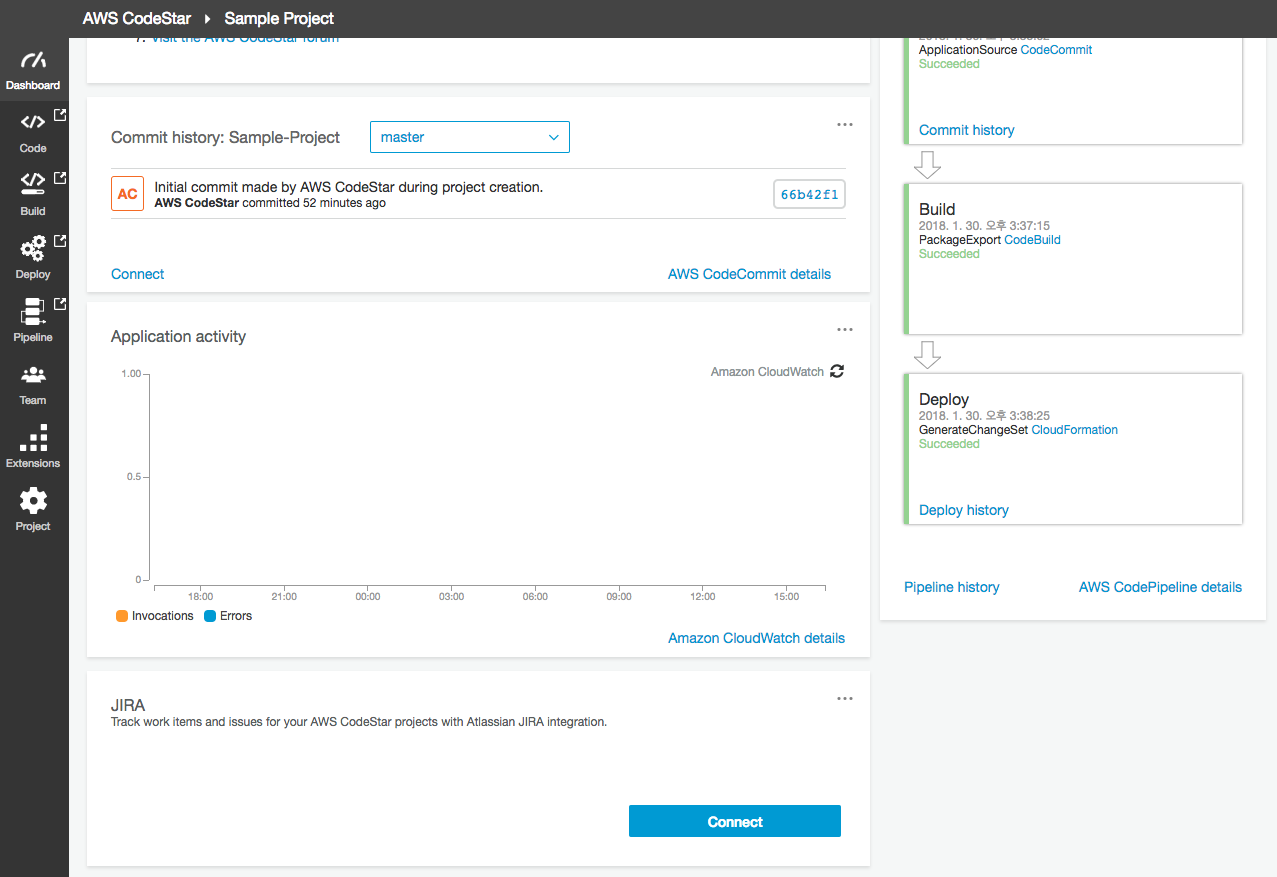
Task: Open Commit history tile options menu
Action: pos(845,125)
